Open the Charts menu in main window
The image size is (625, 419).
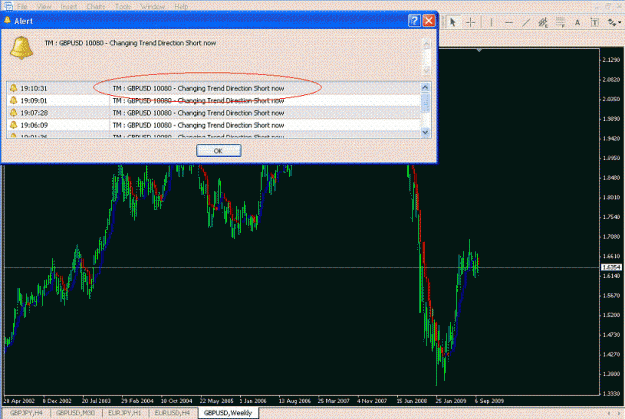coord(96,6)
